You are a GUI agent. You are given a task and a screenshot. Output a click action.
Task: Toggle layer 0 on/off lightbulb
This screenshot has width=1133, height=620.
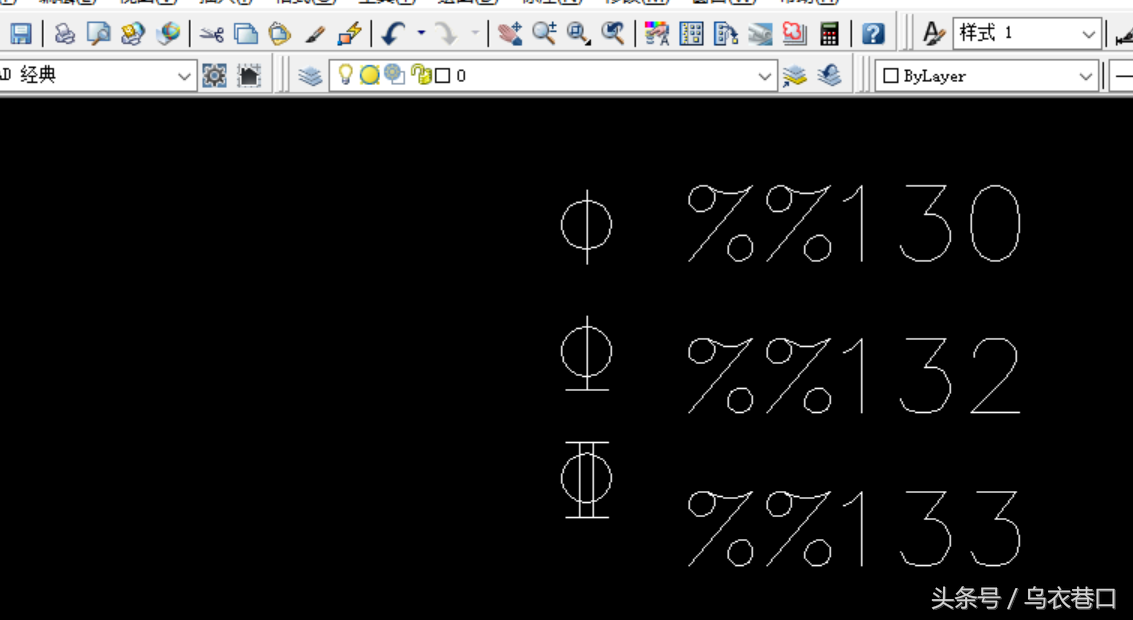pos(345,74)
